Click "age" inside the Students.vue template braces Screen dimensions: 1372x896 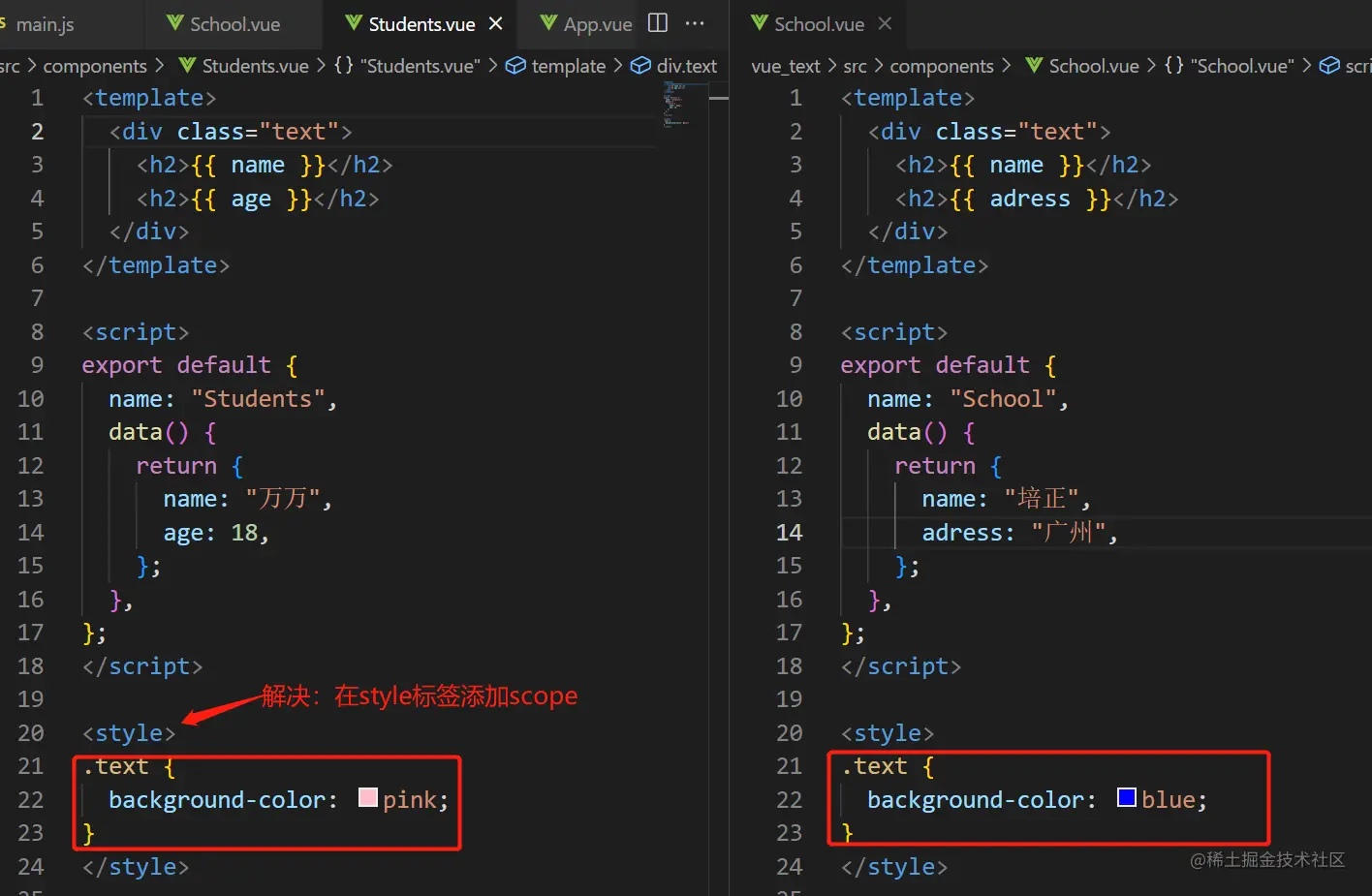251,200
